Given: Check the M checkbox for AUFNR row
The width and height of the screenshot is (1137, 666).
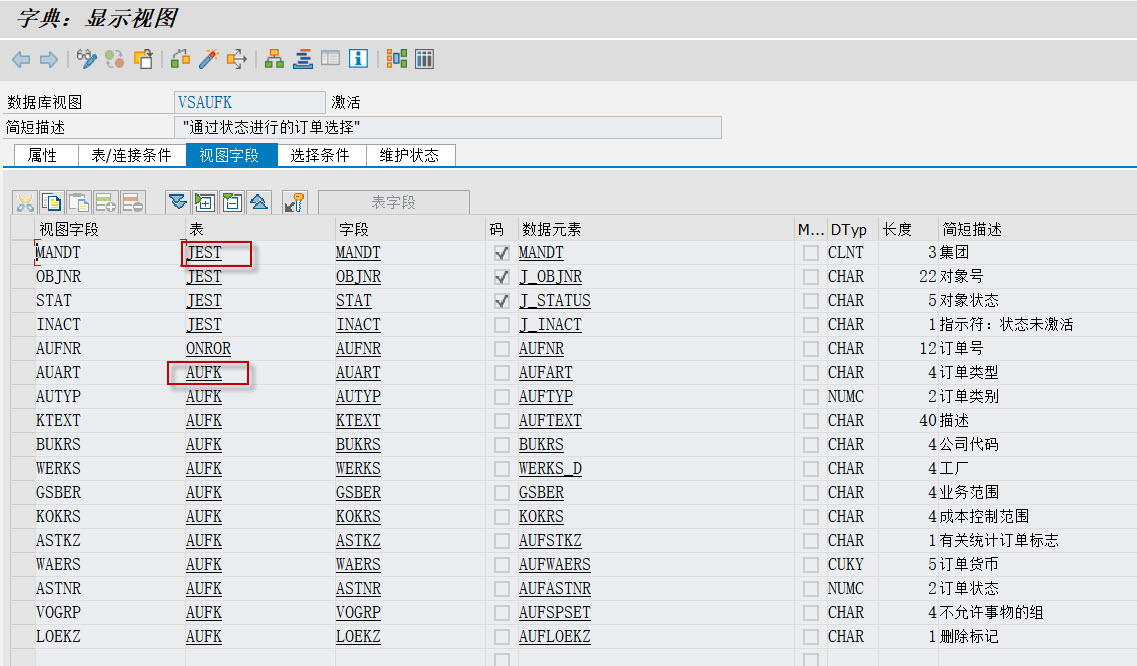Looking at the screenshot, I should point(811,348).
